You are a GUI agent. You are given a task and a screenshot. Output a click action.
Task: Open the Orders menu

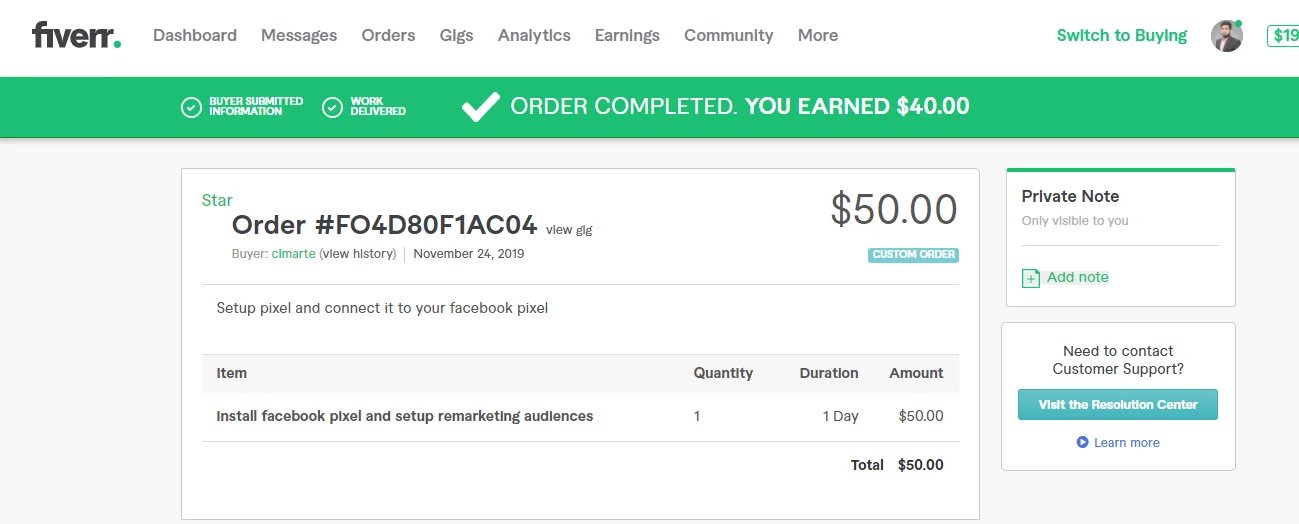[388, 35]
